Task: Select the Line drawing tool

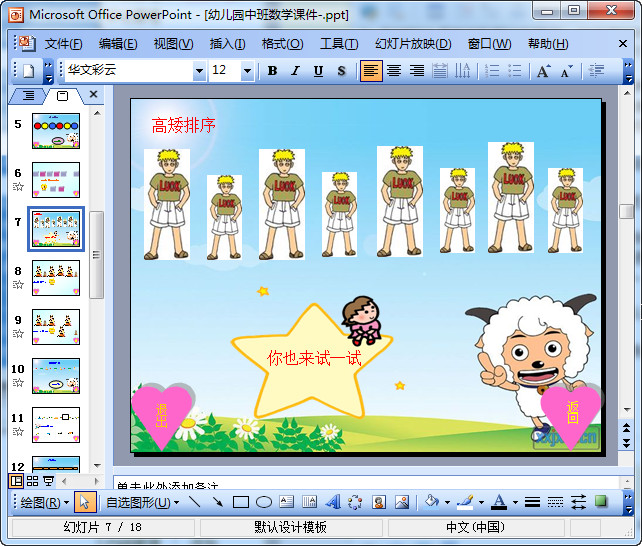Action: [194, 502]
